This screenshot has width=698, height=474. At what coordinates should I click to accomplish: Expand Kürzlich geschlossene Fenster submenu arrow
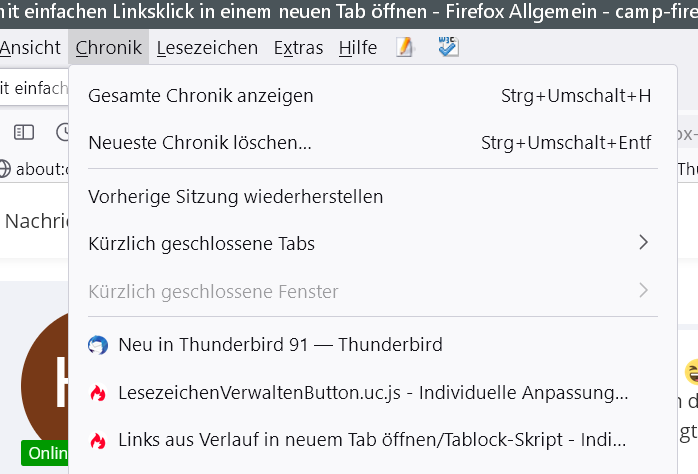coord(643,291)
